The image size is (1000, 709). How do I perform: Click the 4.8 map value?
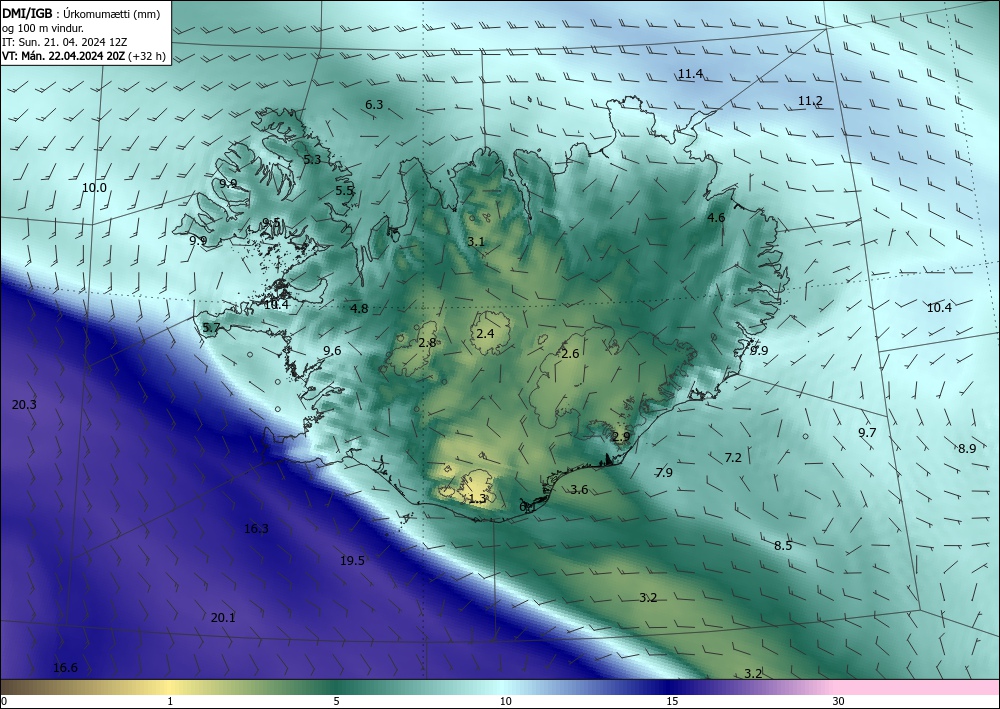pos(359,309)
